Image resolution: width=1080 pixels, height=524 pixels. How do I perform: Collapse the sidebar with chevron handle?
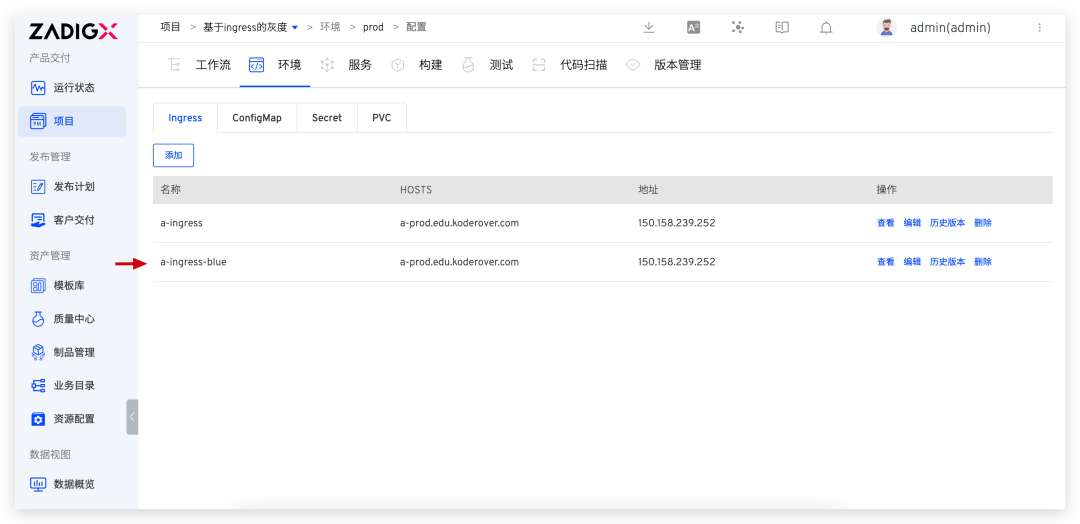pyautogui.click(x=132, y=417)
